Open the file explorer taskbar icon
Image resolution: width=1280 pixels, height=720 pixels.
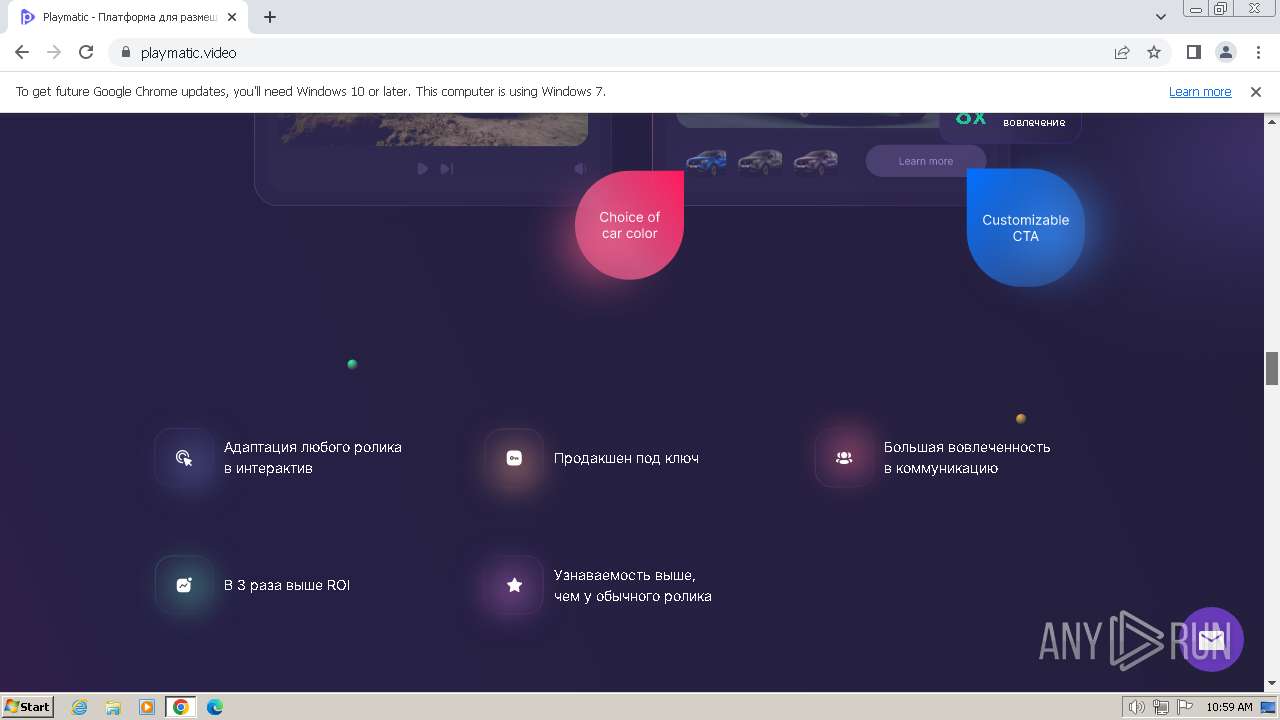coord(113,707)
